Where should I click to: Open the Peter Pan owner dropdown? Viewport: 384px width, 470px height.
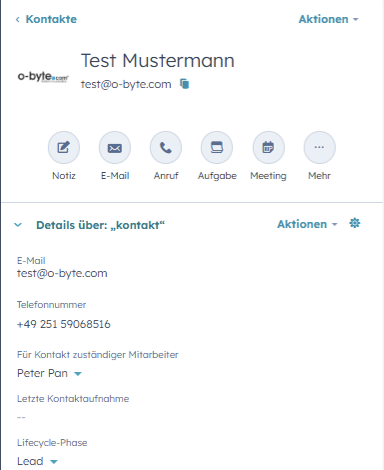click(49, 373)
